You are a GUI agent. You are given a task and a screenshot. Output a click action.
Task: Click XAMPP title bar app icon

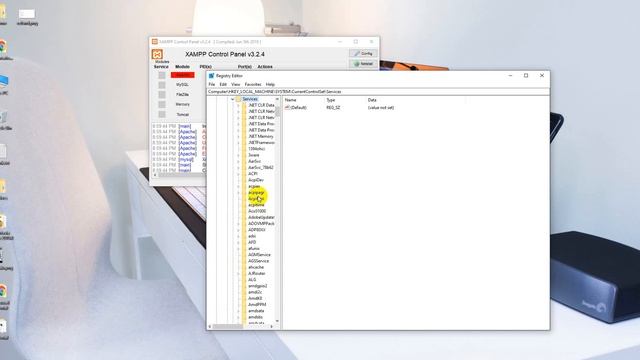pos(155,42)
